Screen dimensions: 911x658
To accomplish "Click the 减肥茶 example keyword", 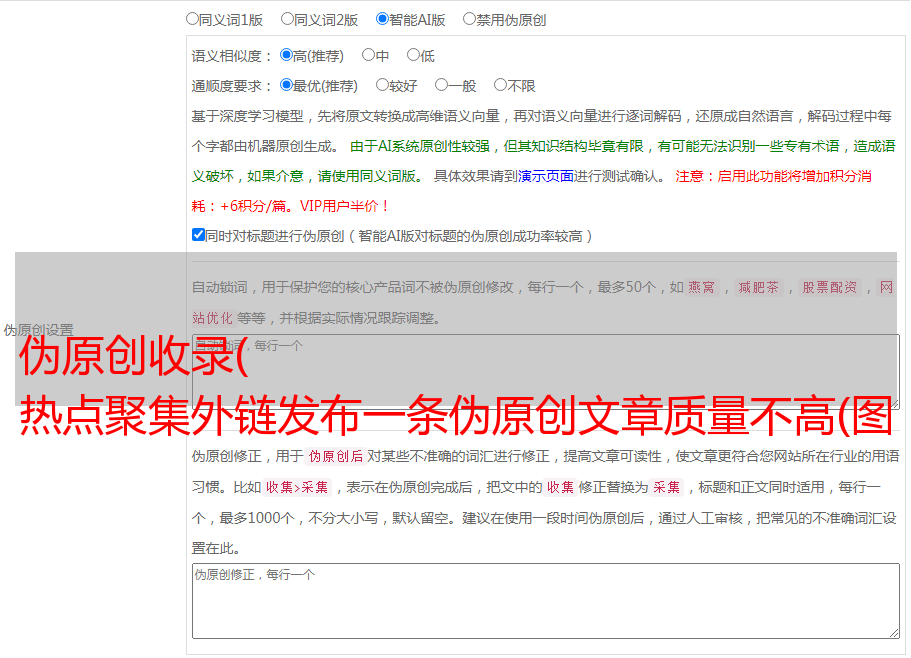I will tap(759, 287).
